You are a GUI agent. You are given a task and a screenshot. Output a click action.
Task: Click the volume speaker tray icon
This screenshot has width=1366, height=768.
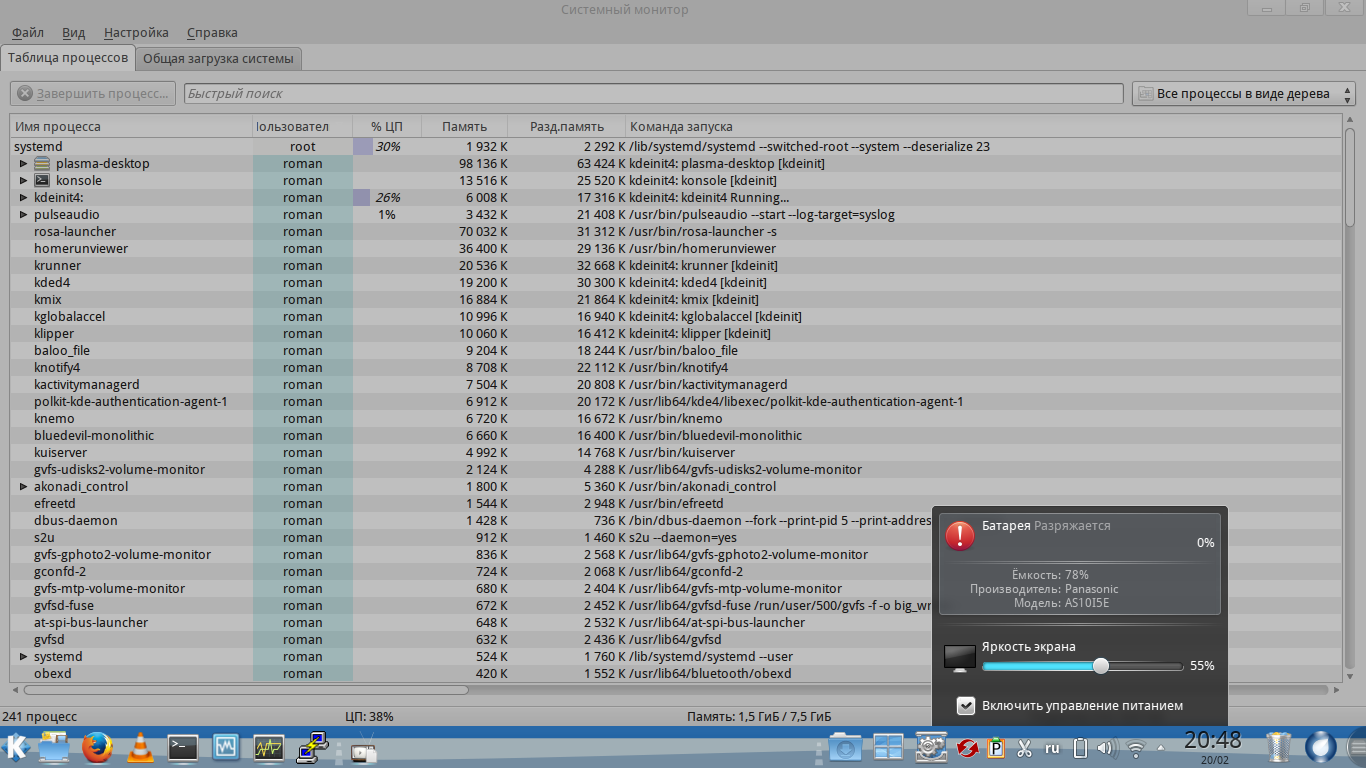pyautogui.click(x=1107, y=747)
